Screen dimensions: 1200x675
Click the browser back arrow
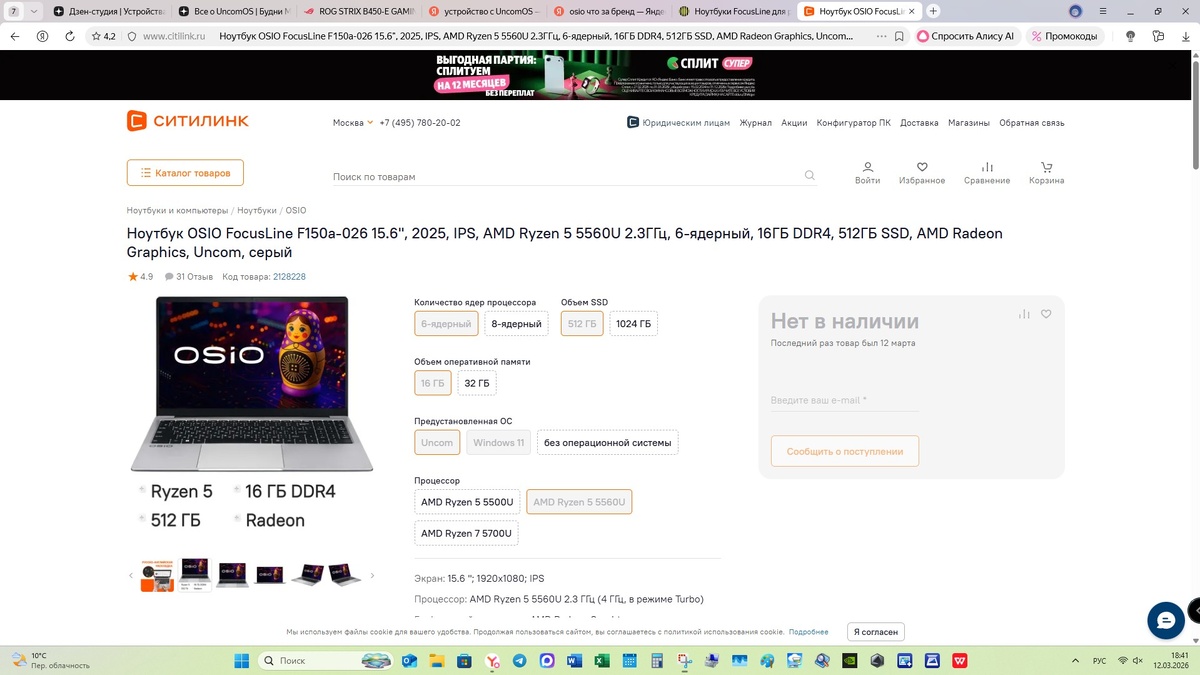[x=14, y=36]
